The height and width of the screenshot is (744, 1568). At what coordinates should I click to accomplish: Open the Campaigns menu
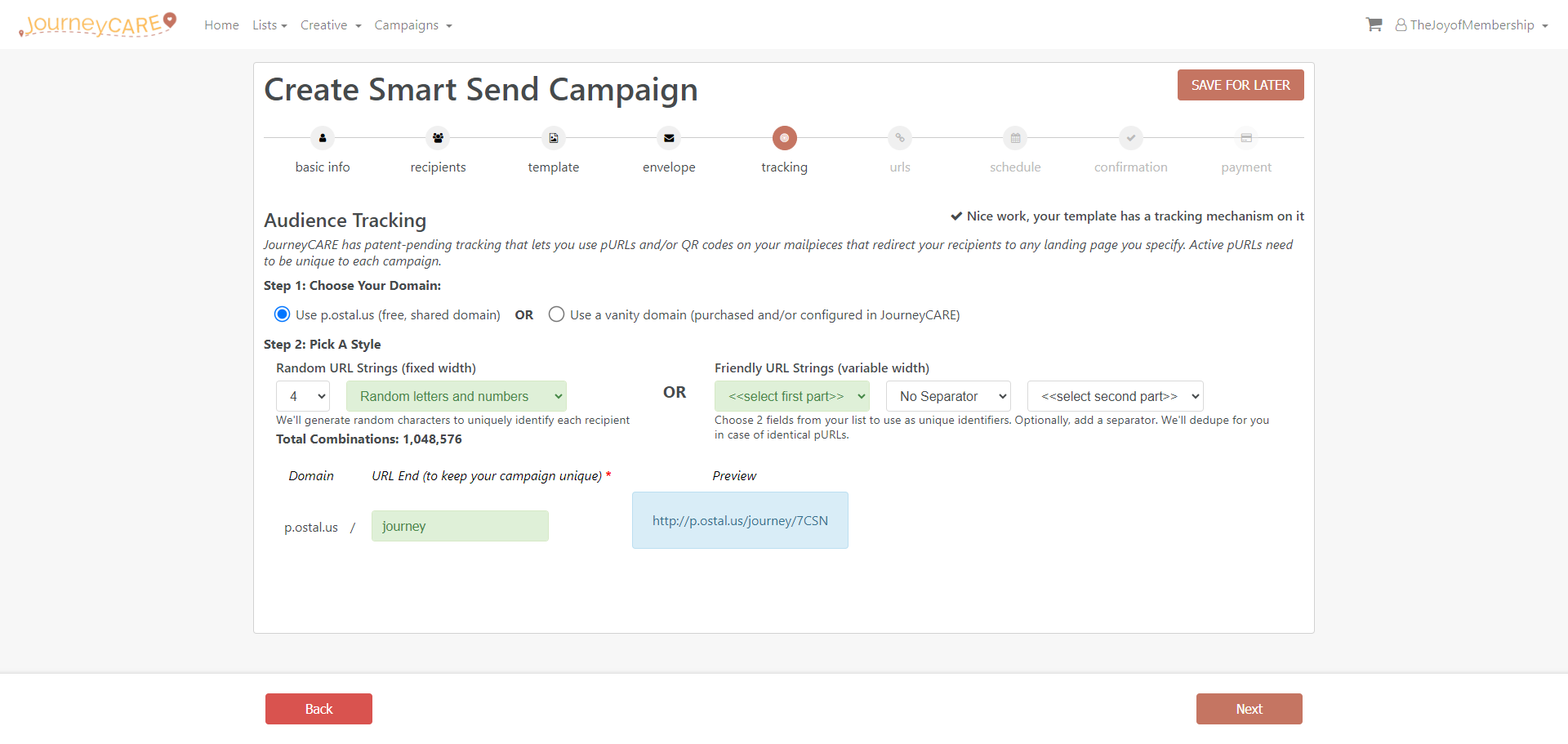coord(413,25)
